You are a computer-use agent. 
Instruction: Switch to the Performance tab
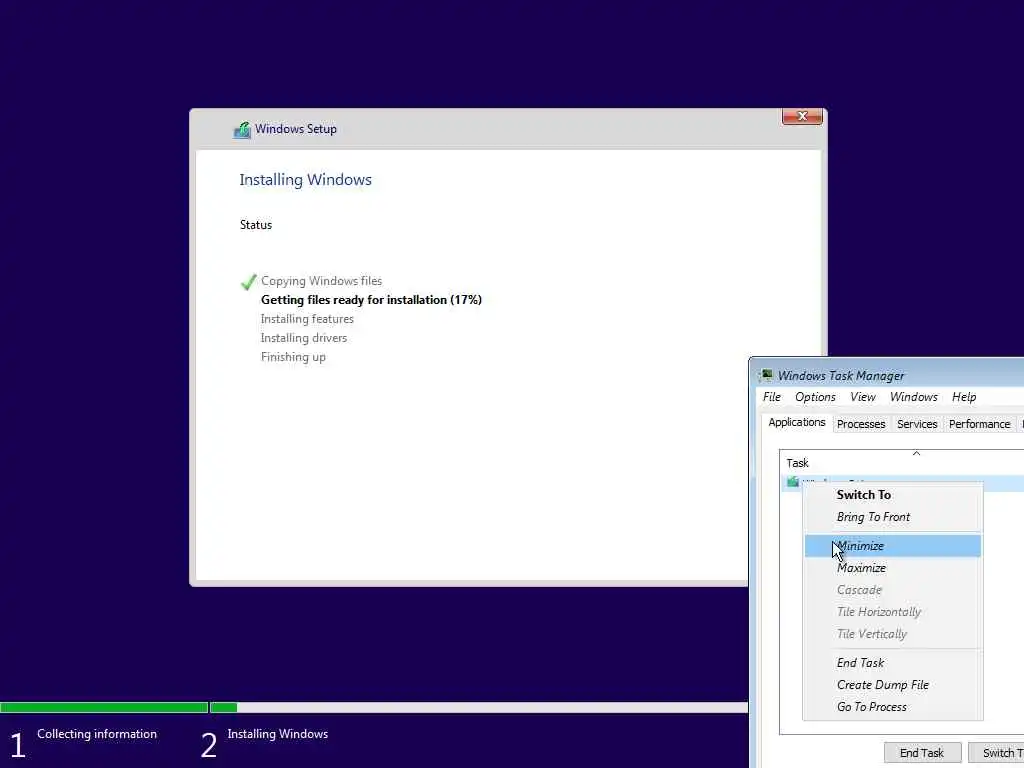point(979,424)
